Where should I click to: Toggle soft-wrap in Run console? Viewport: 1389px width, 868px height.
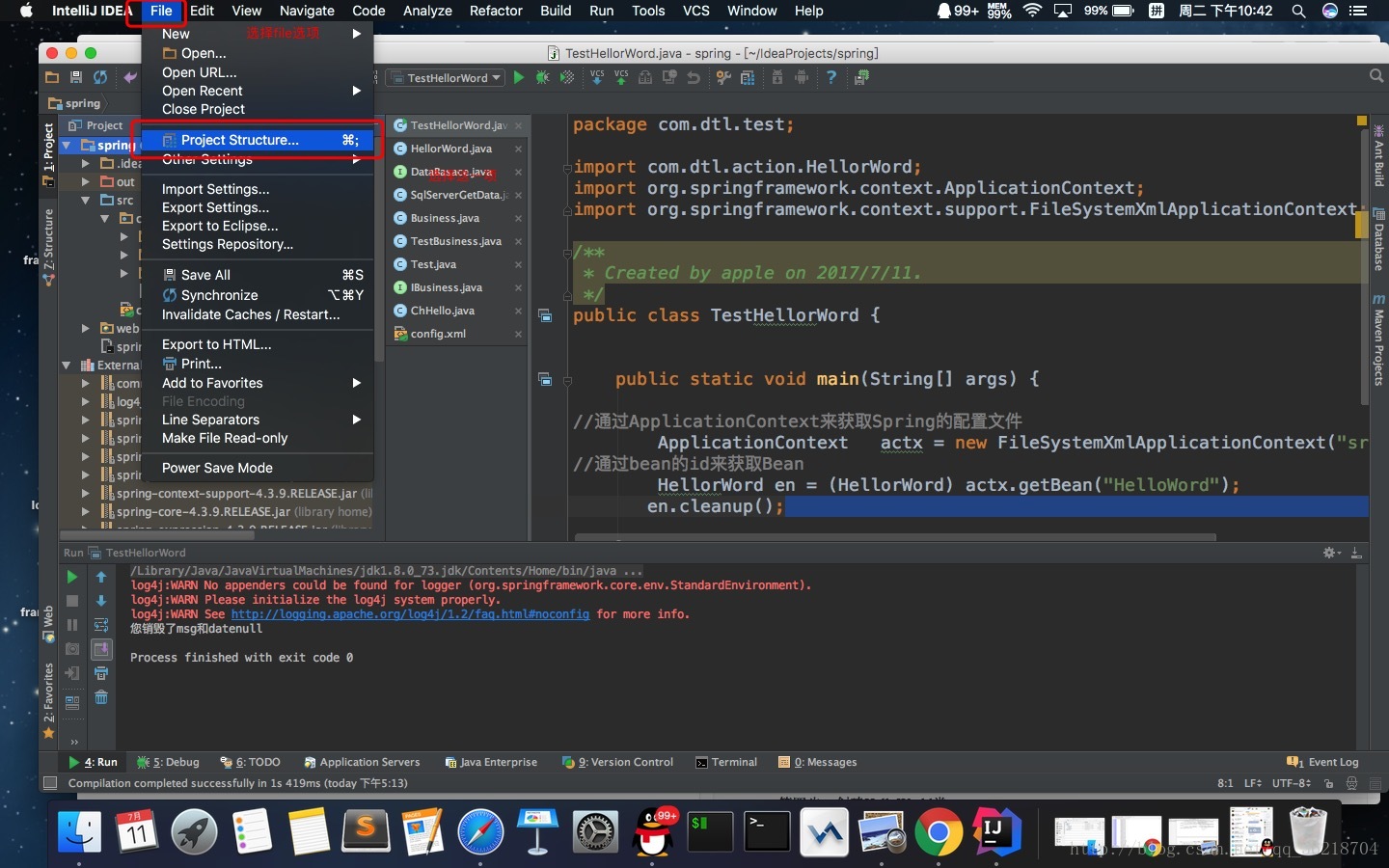pyautogui.click(x=101, y=625)
